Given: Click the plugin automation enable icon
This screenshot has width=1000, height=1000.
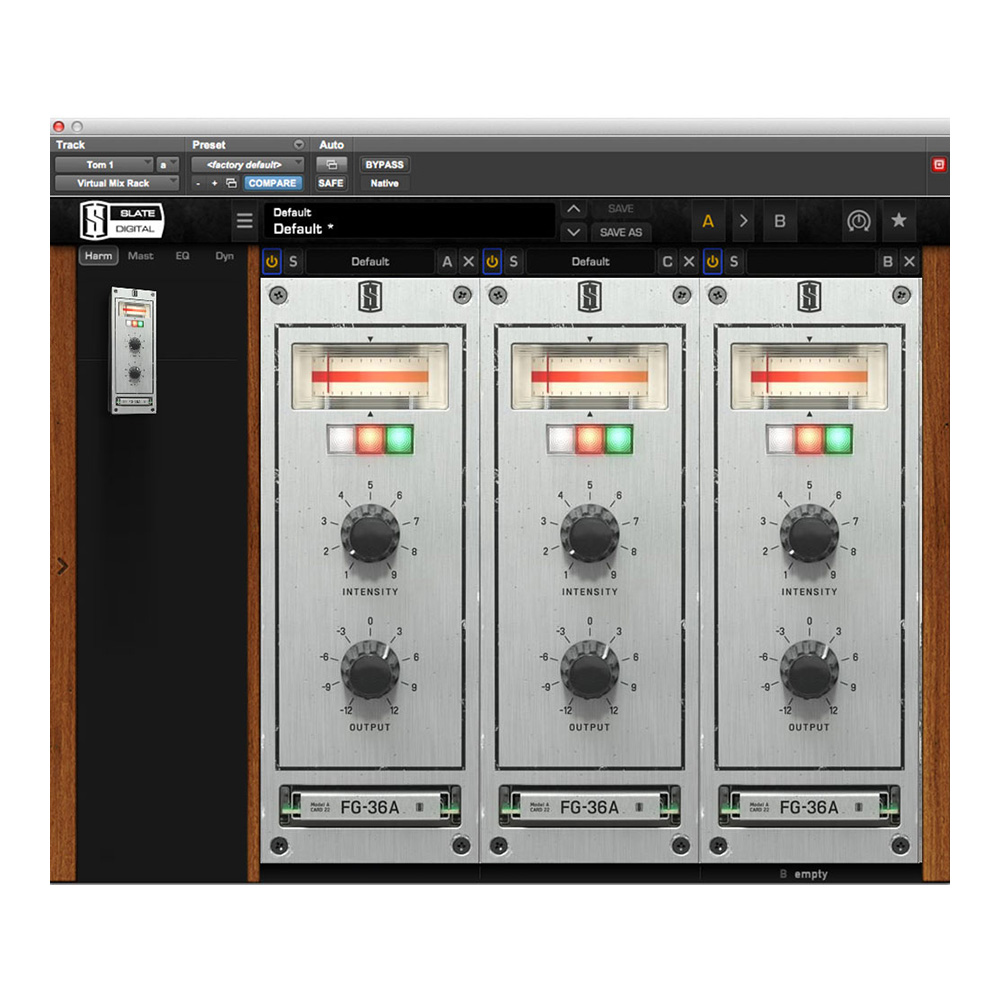Looking at the screenshot, I should (x=332, y=165).
